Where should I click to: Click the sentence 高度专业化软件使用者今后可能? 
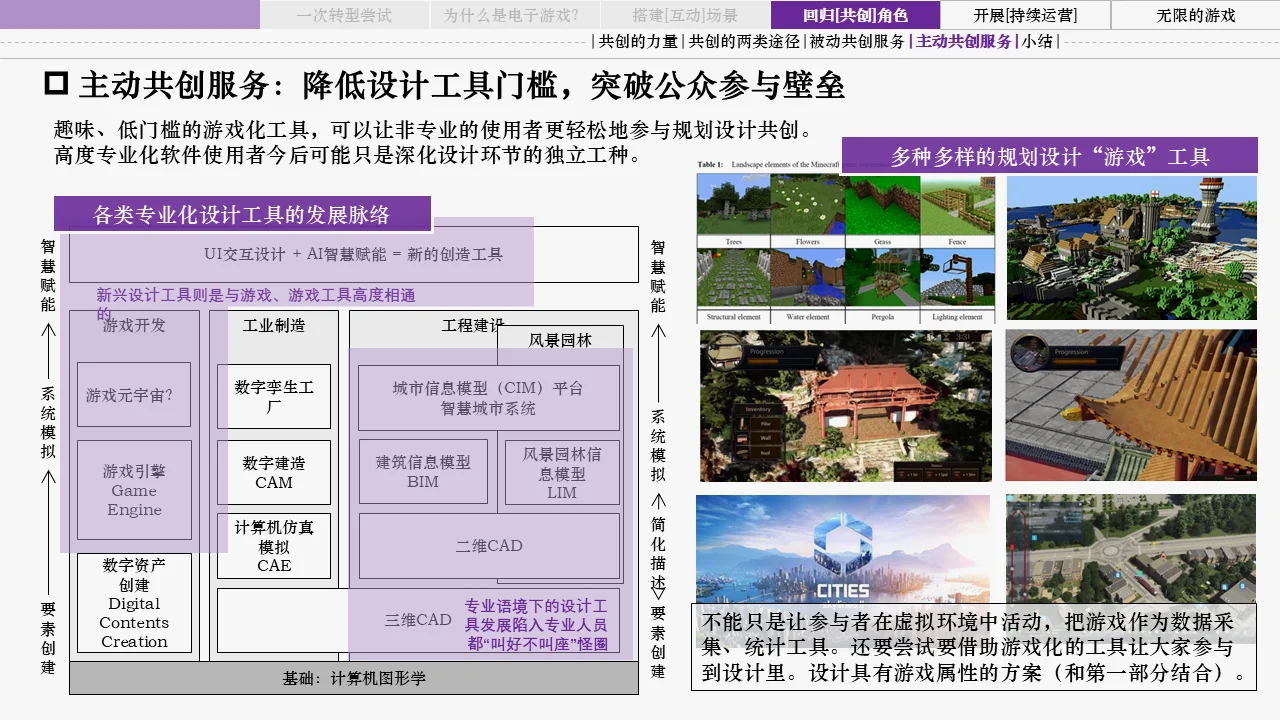347,156
